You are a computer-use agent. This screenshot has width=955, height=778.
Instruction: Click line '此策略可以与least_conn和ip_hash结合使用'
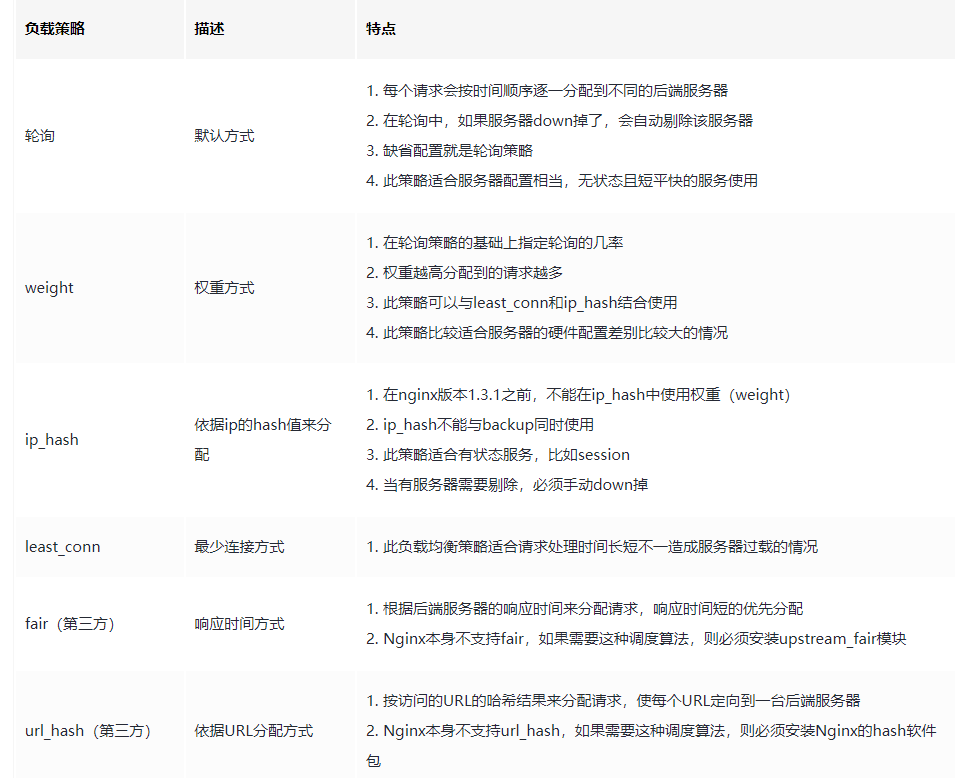[x=522, y=303]
